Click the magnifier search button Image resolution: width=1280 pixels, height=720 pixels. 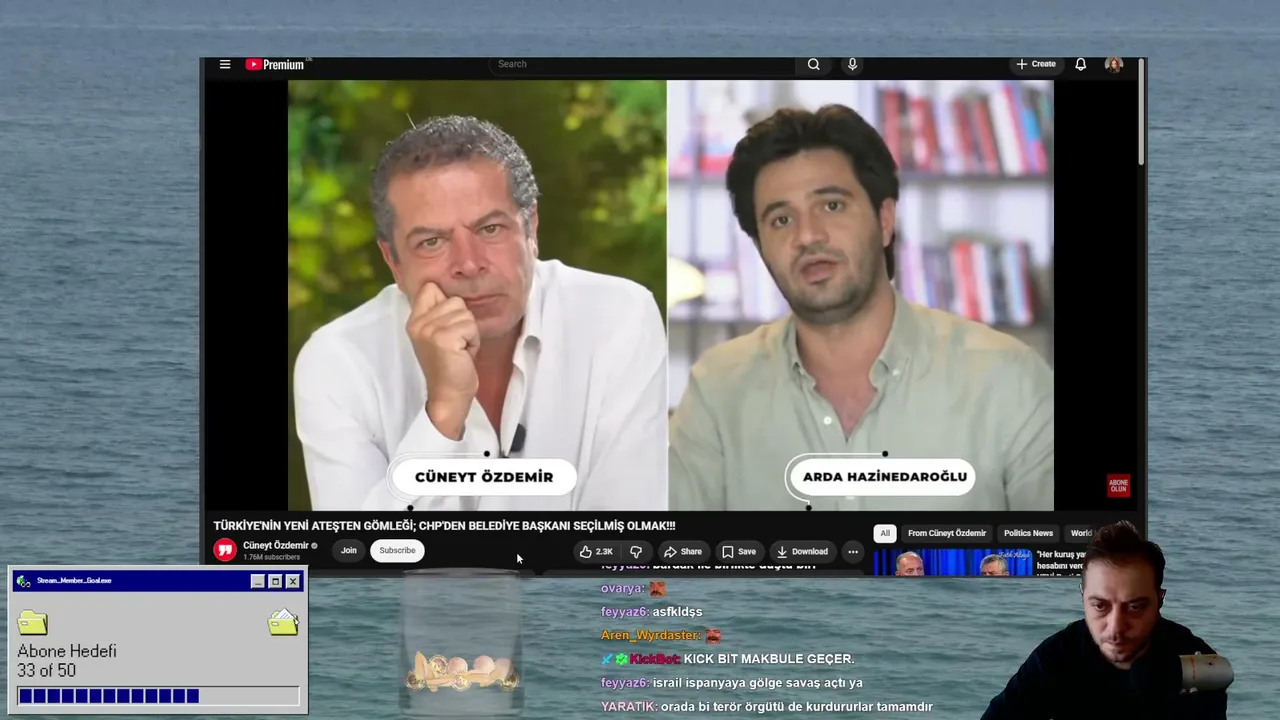point(814,64)
